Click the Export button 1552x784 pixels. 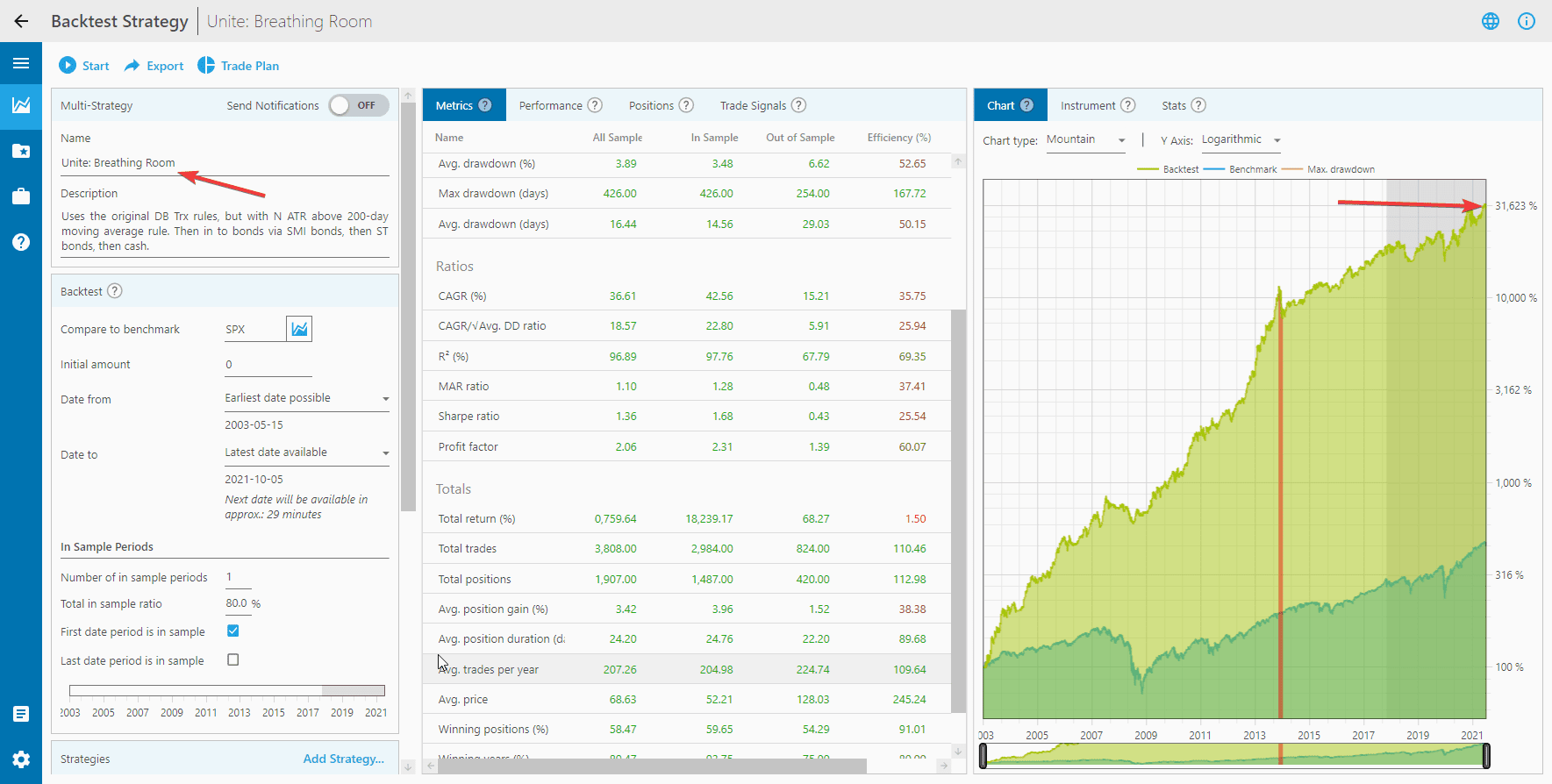point(154,66)
